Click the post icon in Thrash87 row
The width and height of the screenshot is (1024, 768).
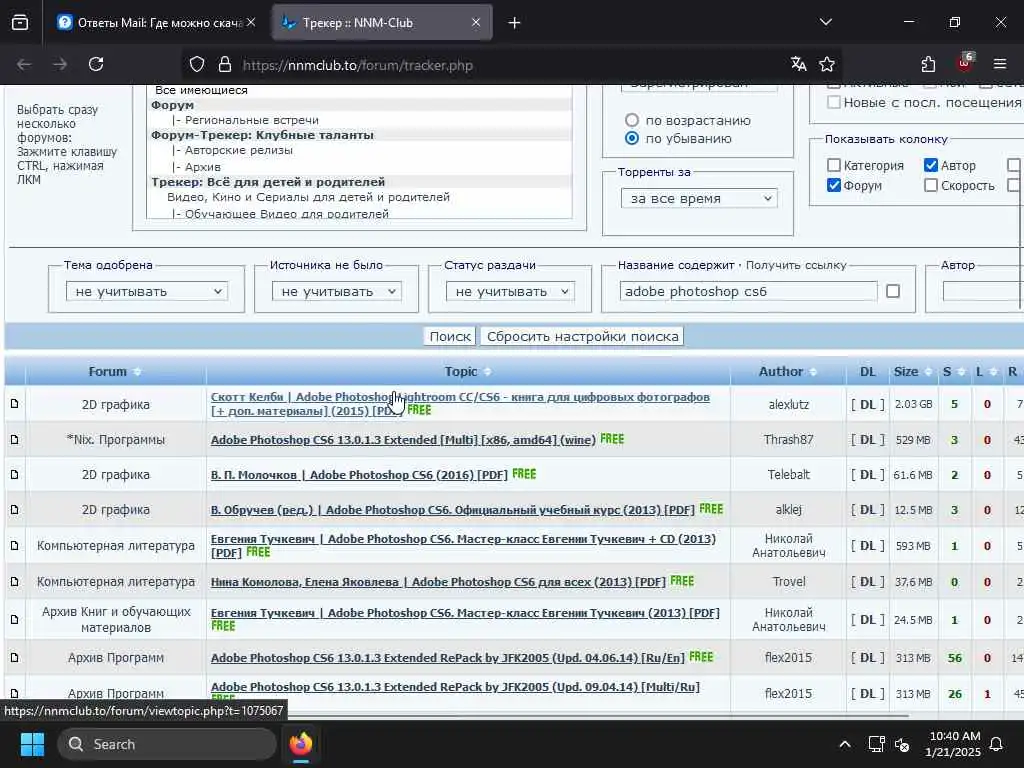pos(14,440)
